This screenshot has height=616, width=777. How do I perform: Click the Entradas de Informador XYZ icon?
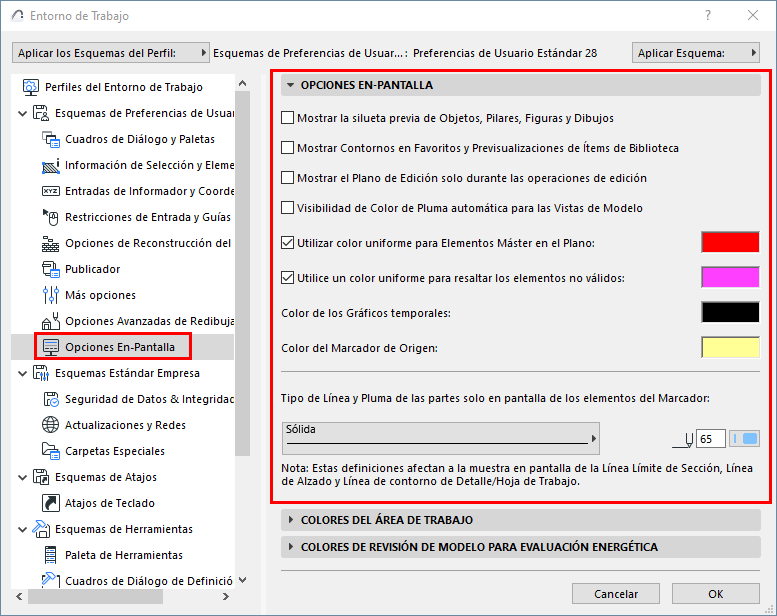(x=51, y=191)
